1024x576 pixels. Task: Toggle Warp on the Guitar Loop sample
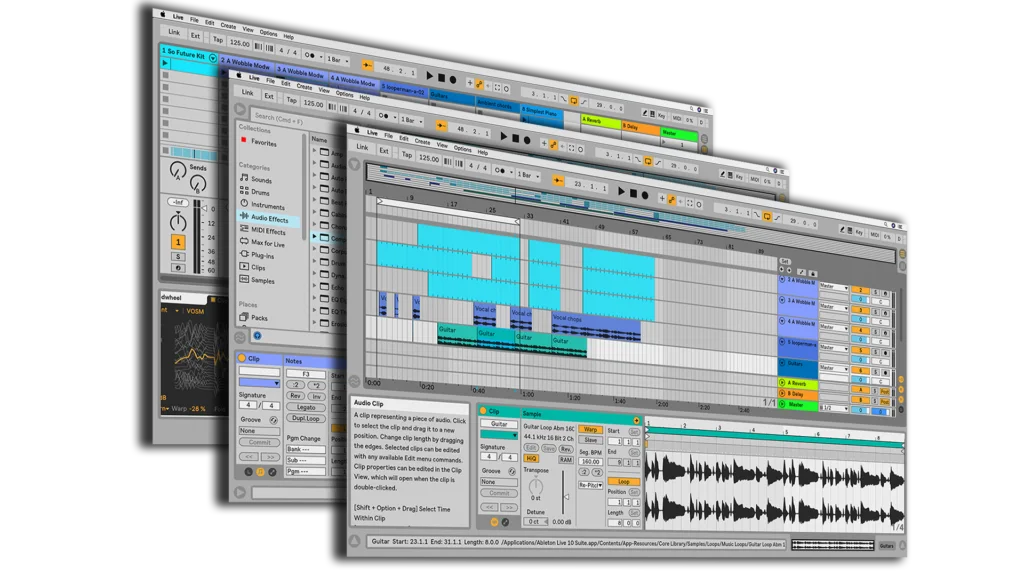589,430
